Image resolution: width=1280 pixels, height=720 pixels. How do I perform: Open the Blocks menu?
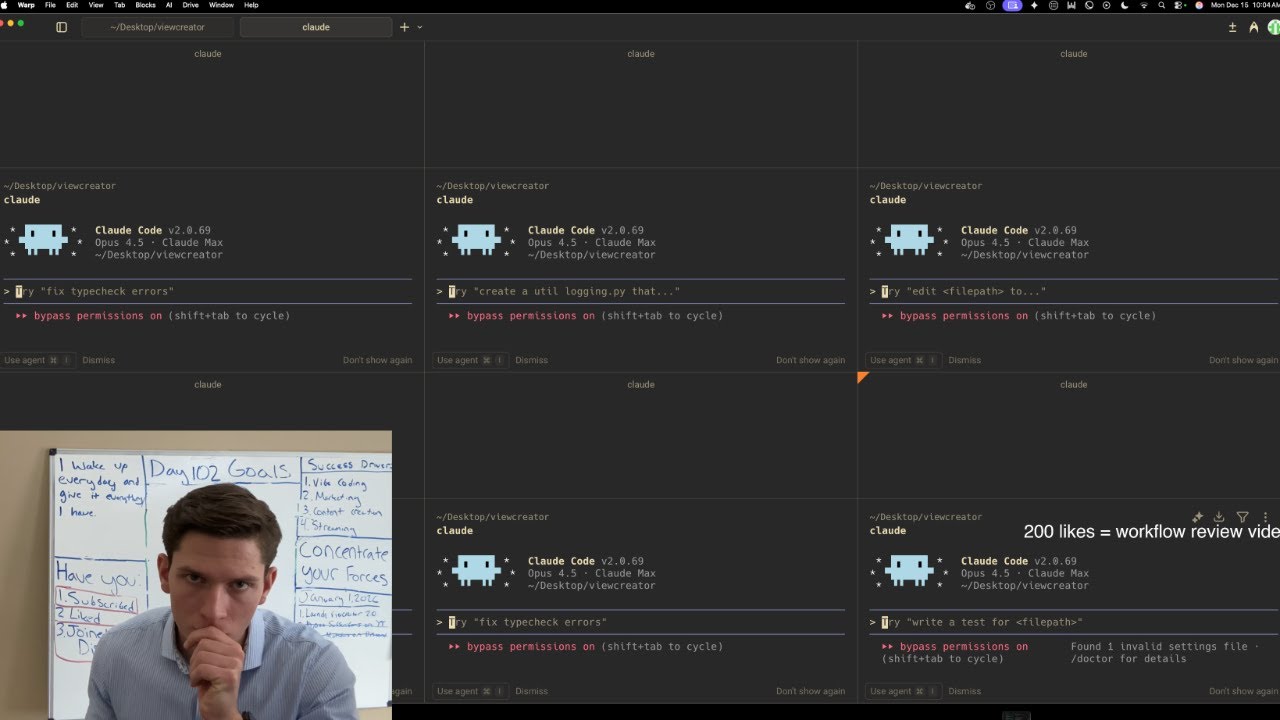145,5
